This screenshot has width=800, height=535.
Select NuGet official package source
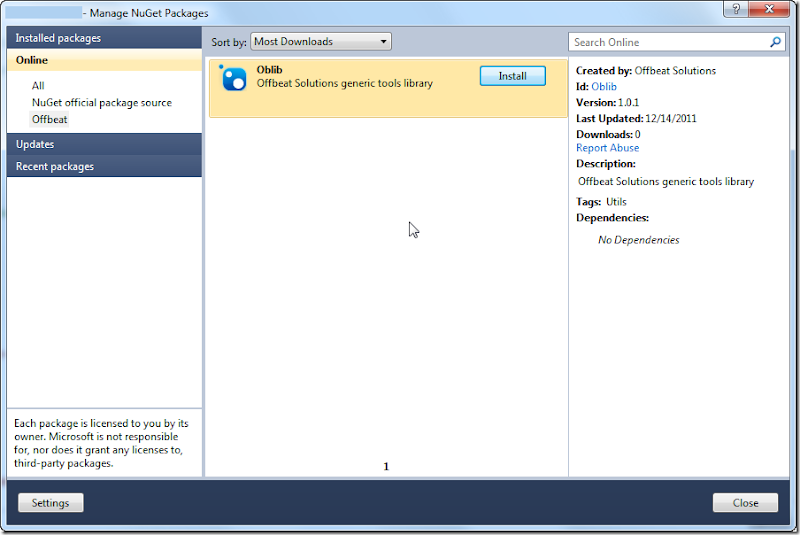pos(102,103)
